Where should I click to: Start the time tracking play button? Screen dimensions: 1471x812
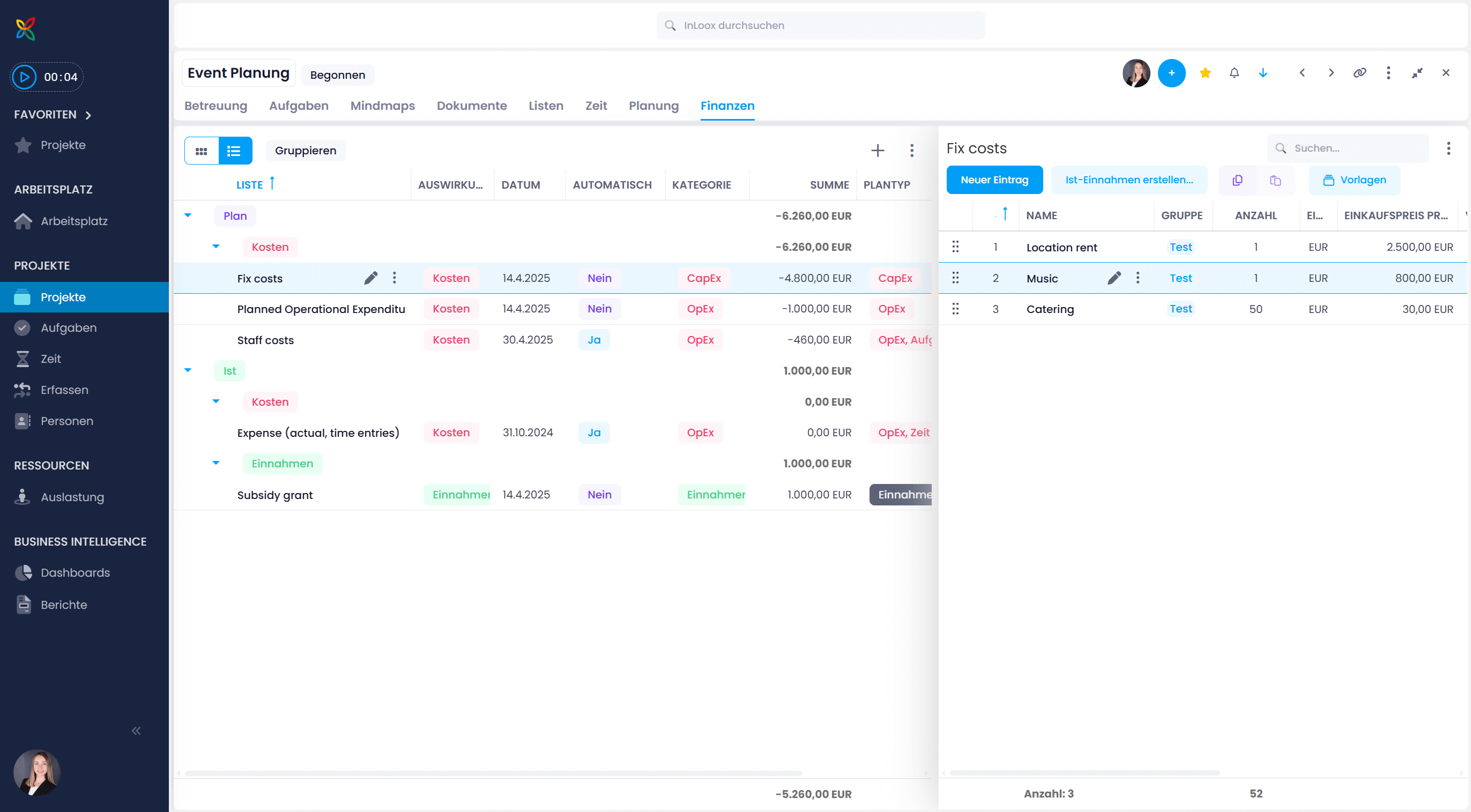point(24,77)
